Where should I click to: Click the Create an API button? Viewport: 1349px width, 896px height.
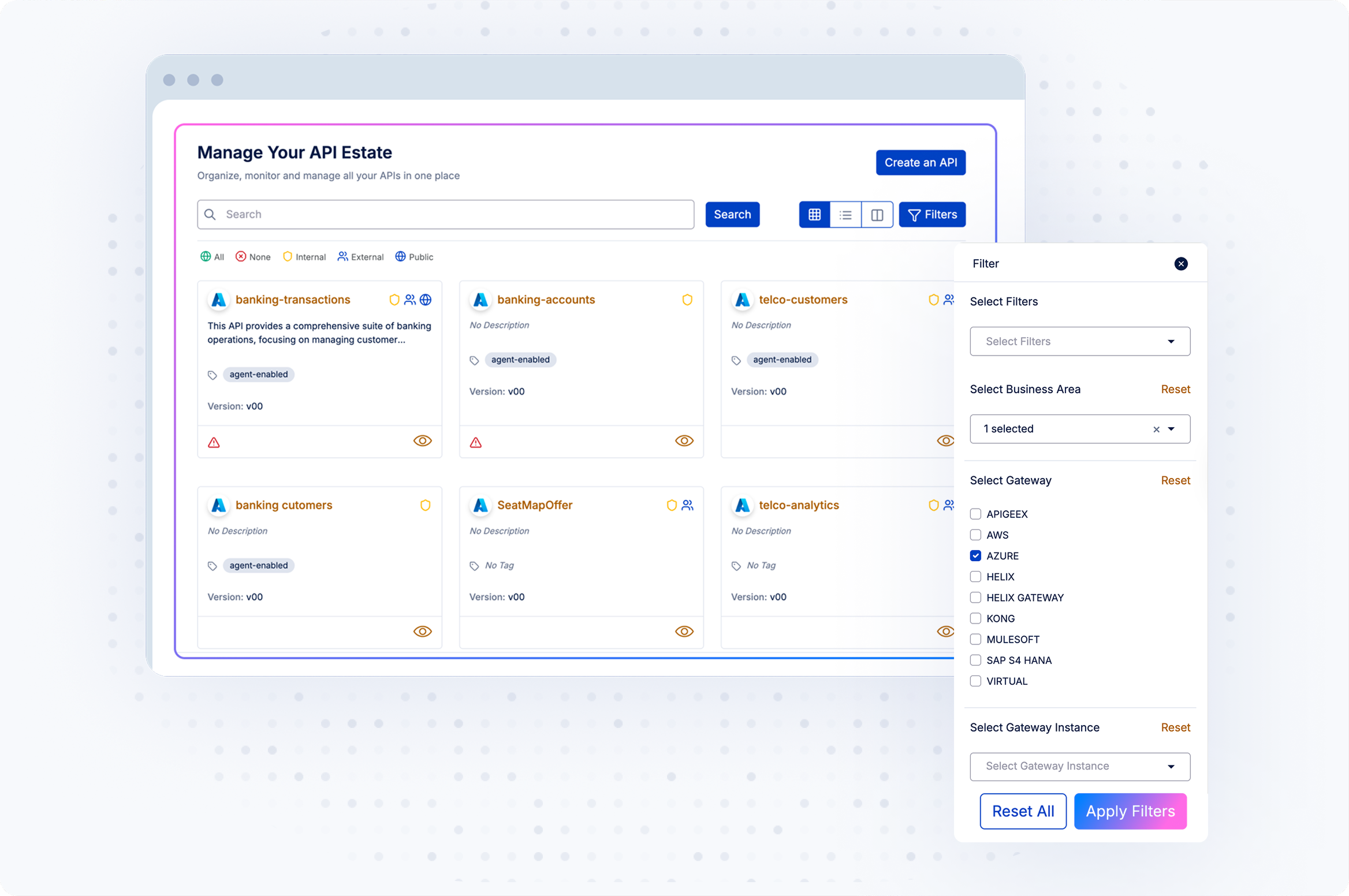click(921, 163)
